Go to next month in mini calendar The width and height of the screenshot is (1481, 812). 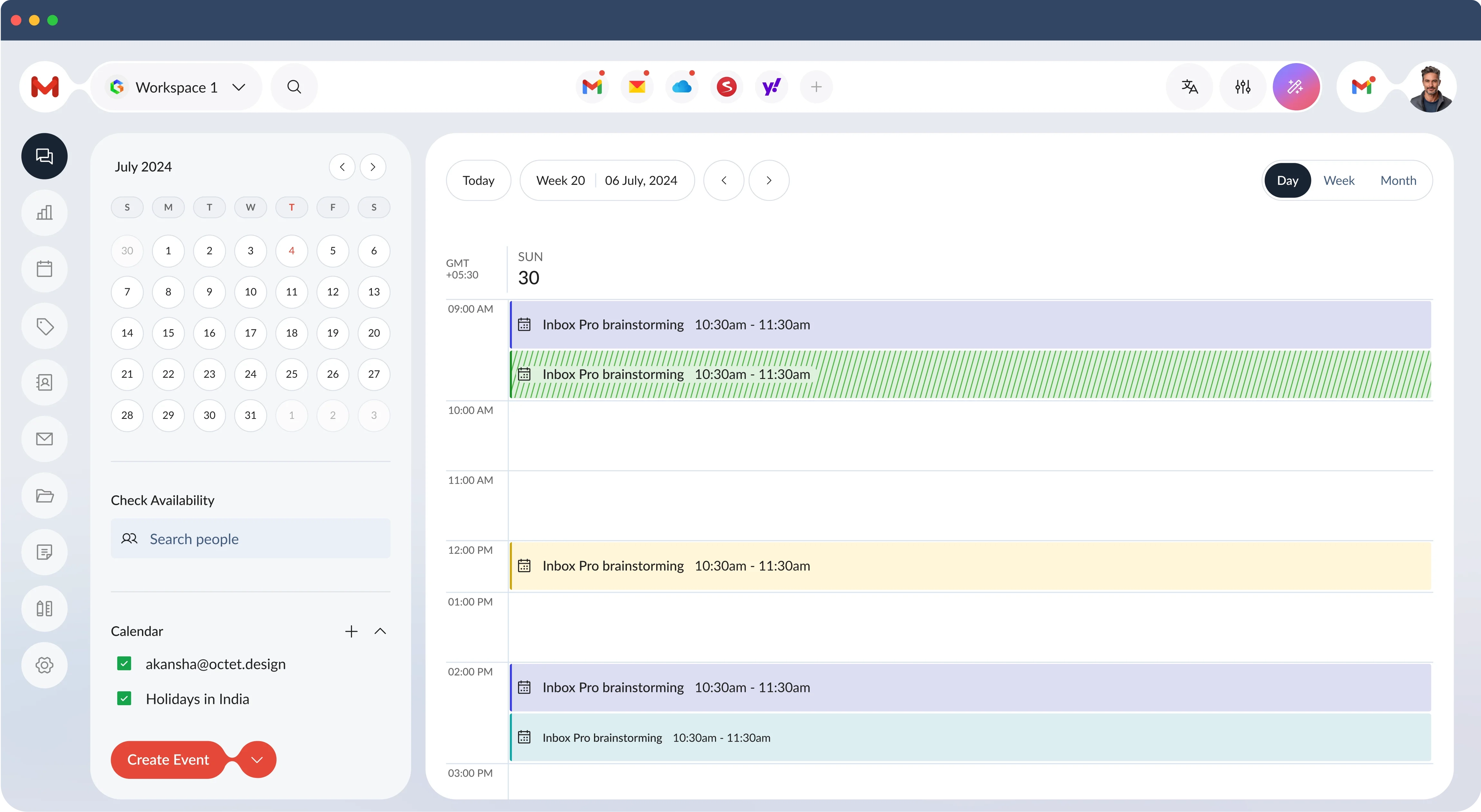(373, 167)
